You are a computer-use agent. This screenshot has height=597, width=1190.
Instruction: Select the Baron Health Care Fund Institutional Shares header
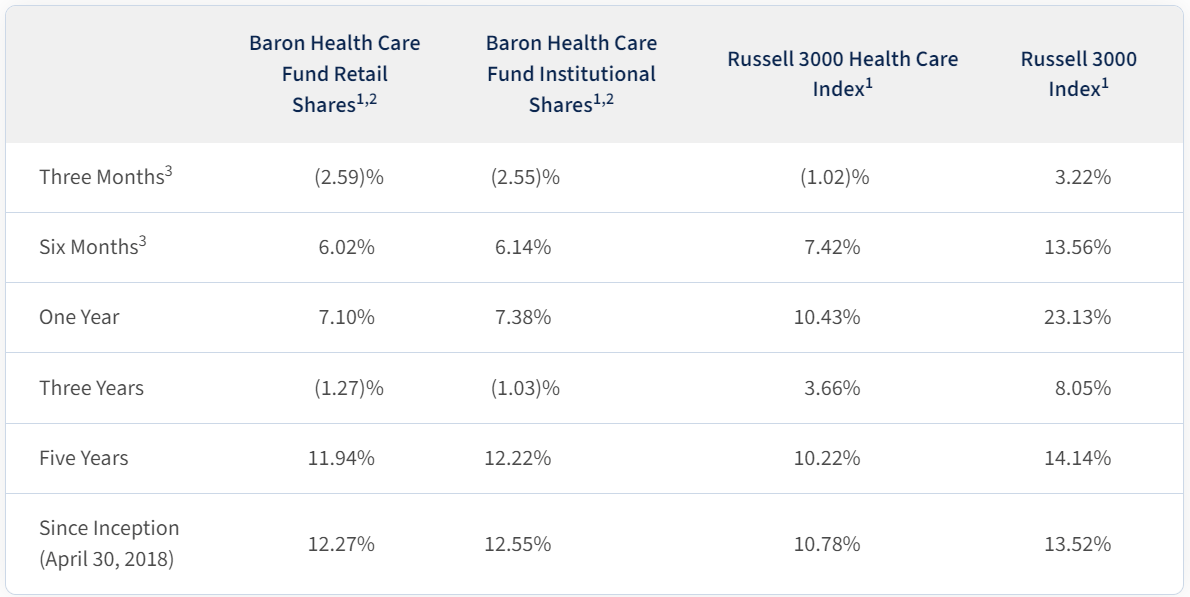(571, 74)
